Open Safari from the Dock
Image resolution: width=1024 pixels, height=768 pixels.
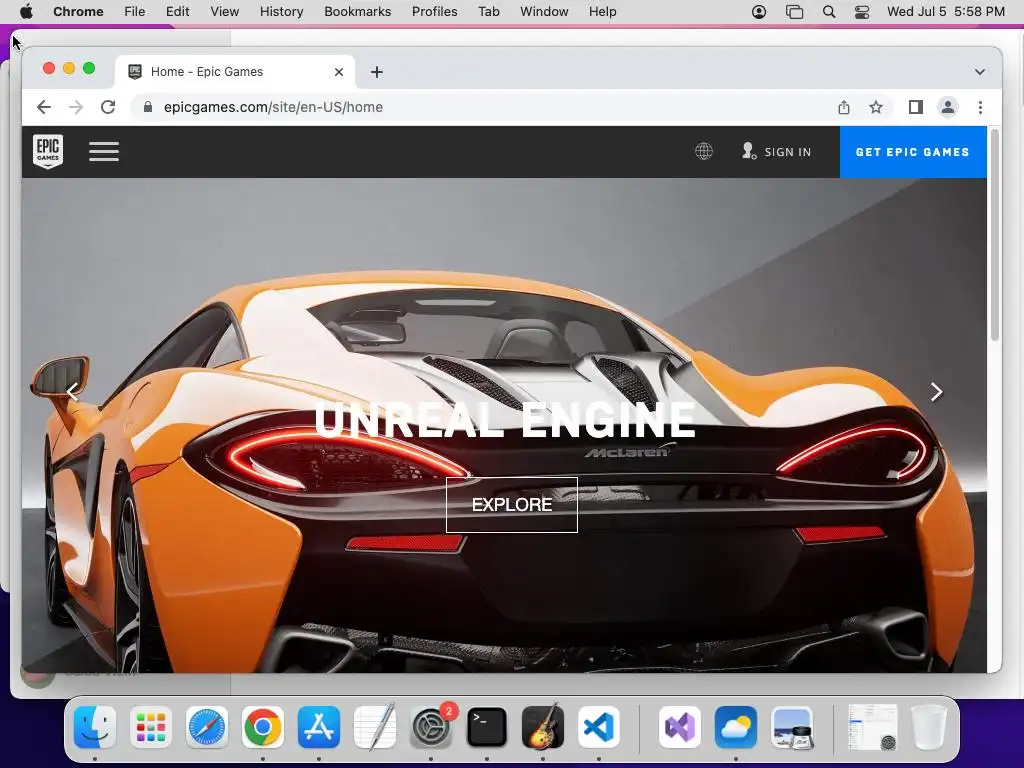207,728
